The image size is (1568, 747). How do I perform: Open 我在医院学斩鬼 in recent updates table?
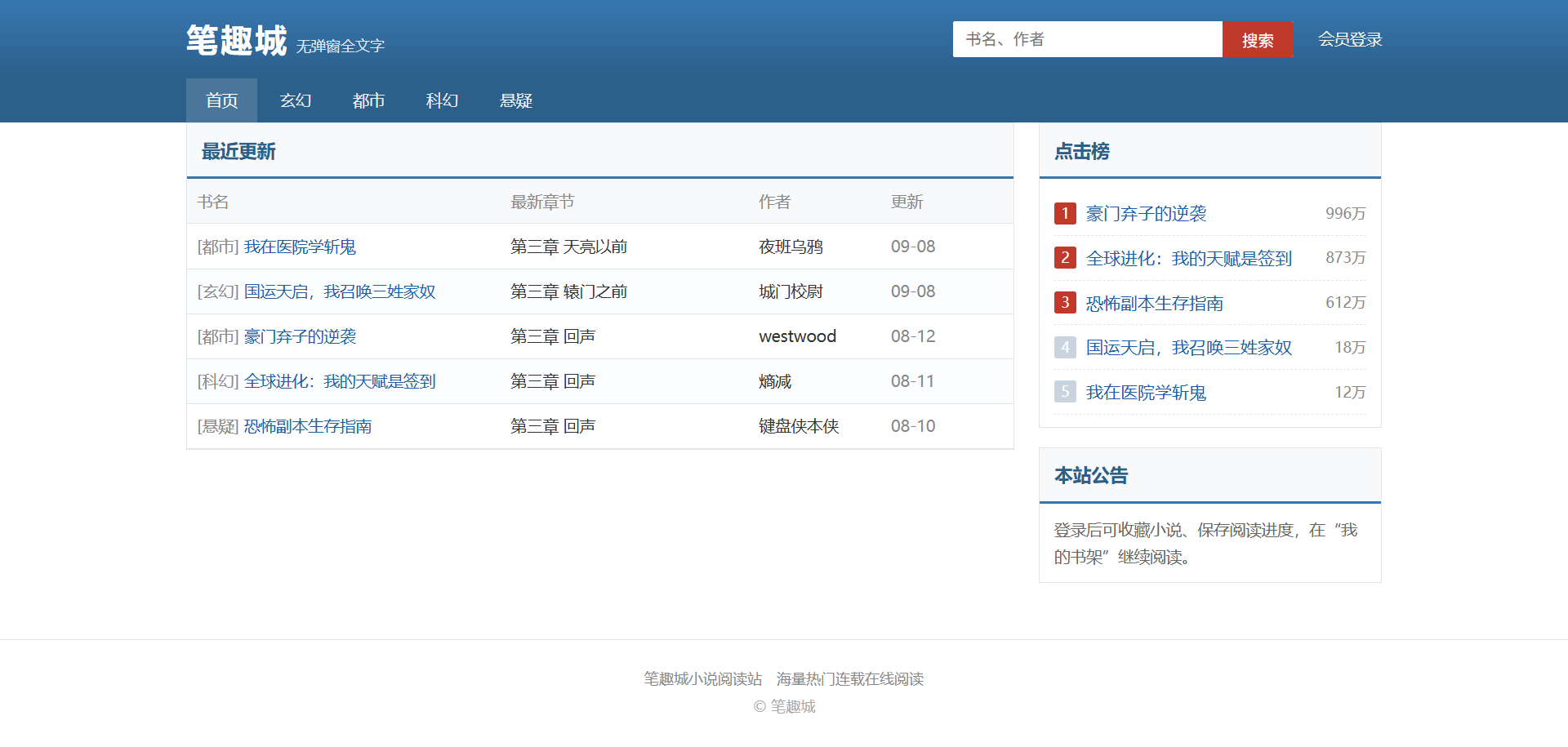pyautogui.click(x=300, y=247)
